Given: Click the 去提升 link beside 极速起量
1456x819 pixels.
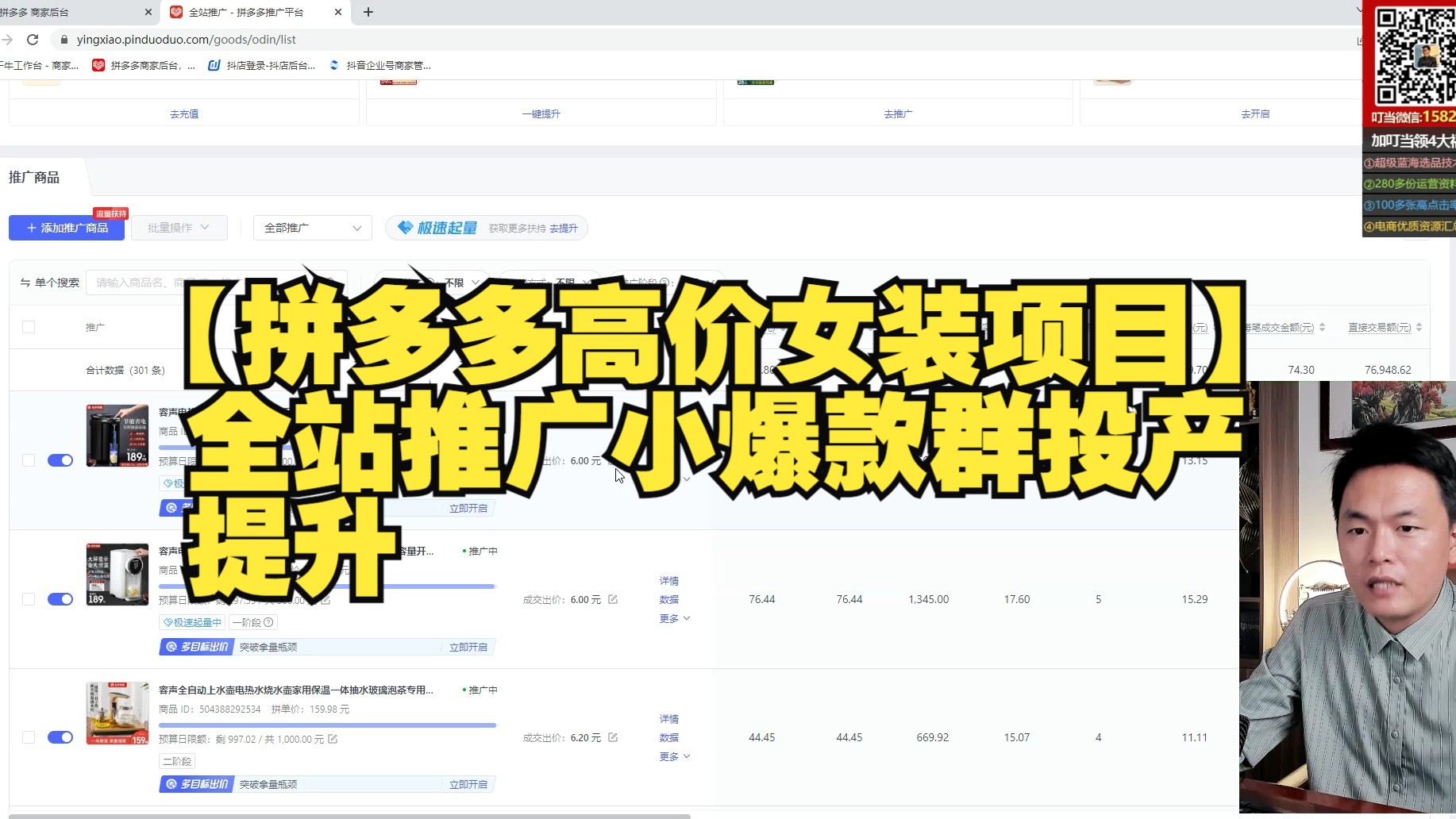Looking at the screenshot, I should (x=564, y=228).
